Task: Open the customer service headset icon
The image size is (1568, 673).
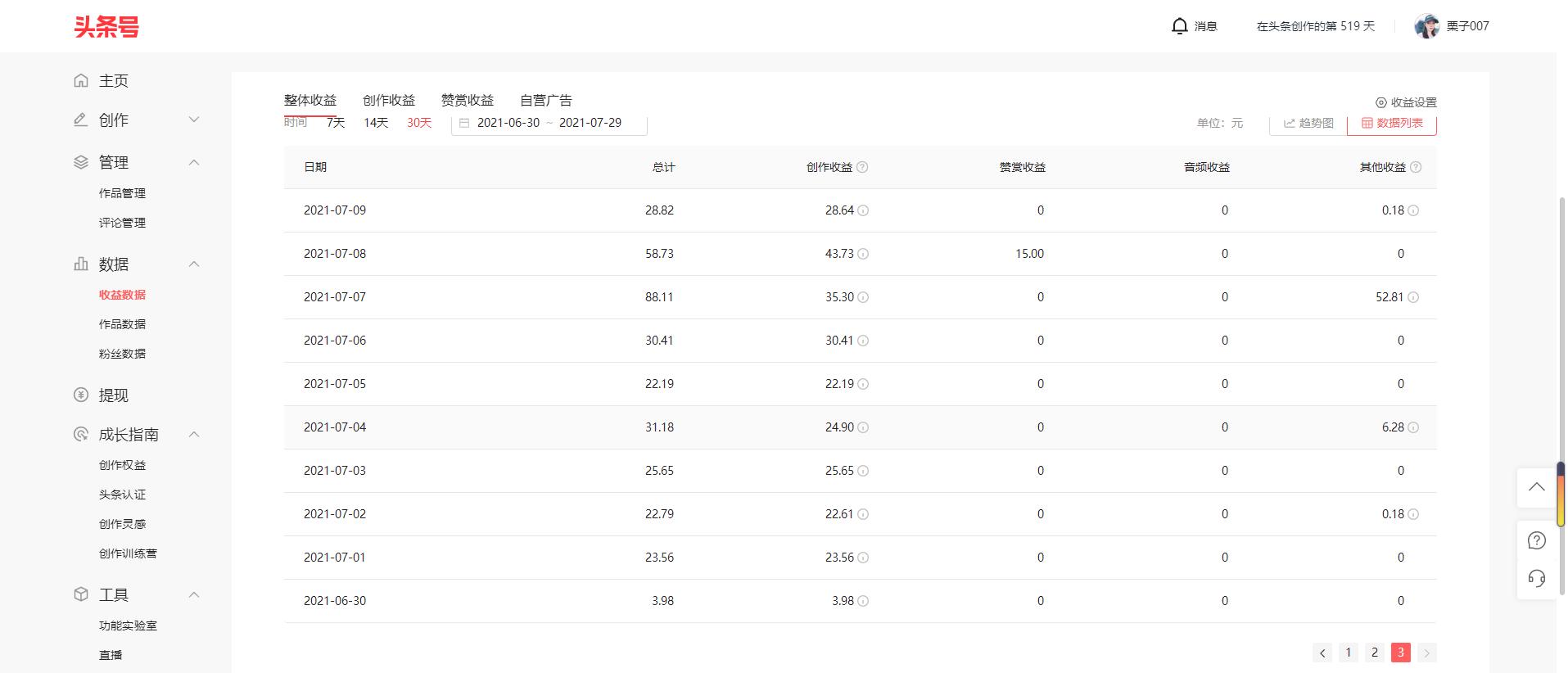Action: click(x=1536, y=579)
